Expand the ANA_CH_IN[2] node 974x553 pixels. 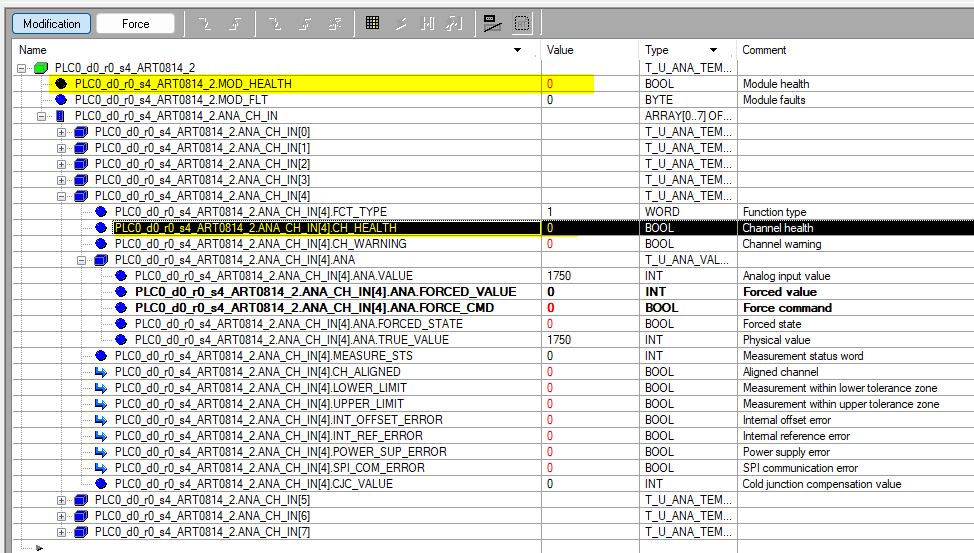pos(61,164)
